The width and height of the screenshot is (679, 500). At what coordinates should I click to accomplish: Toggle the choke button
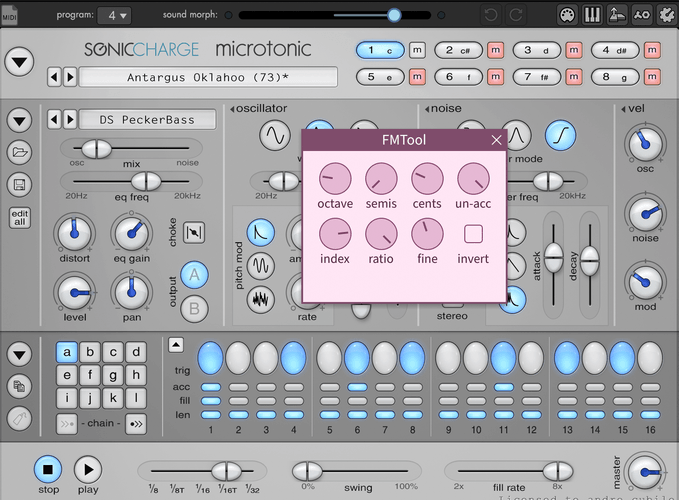pos(194,233)
